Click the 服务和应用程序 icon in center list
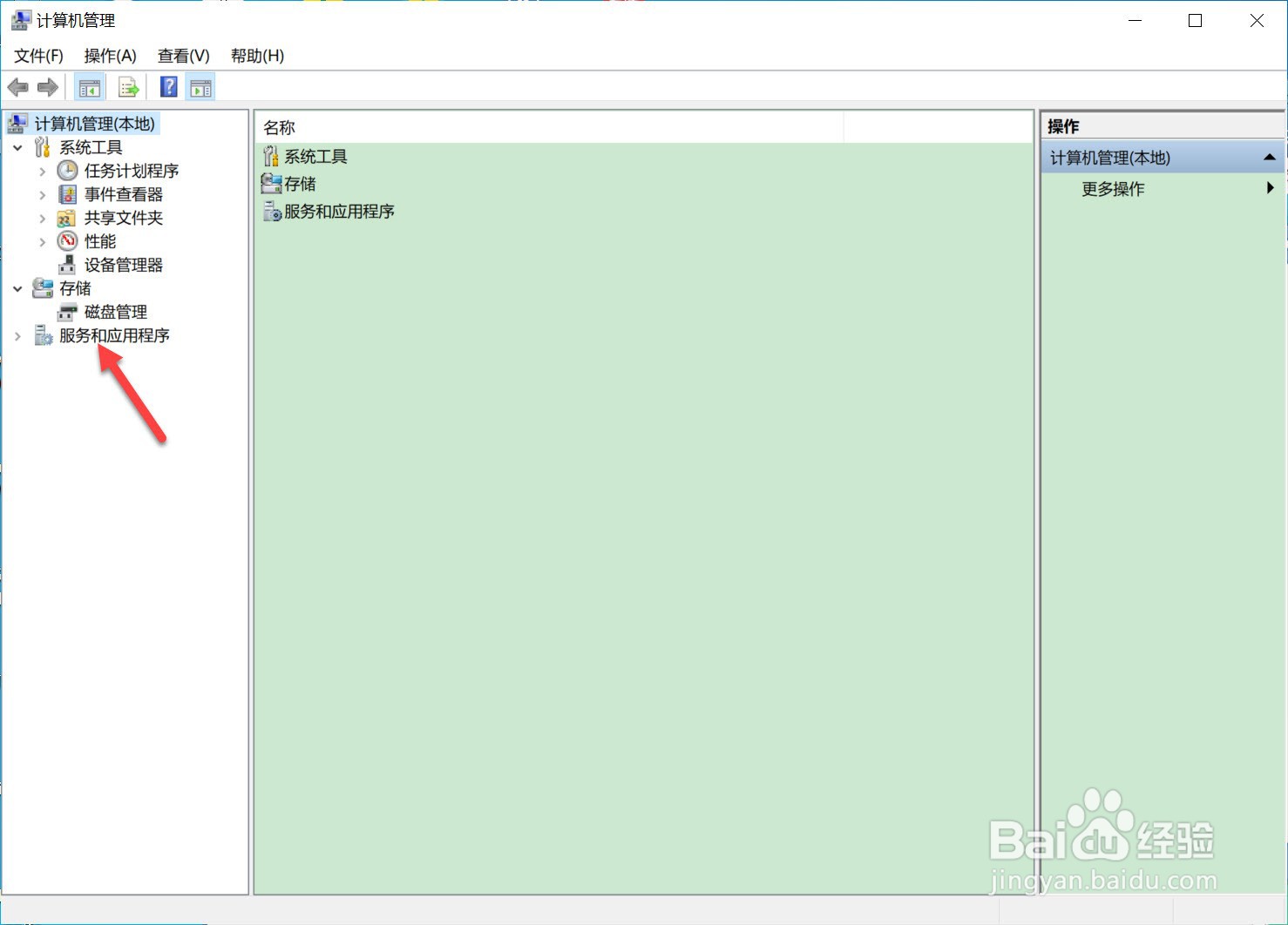The height and width of the screenshot is (925, 1288). pyautogui.click(x=272, y=212)
